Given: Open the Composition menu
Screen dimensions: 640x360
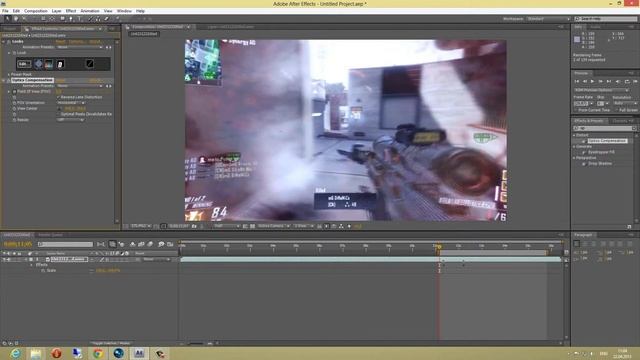Looking at the screenshot, I should [x=36, y=11].
